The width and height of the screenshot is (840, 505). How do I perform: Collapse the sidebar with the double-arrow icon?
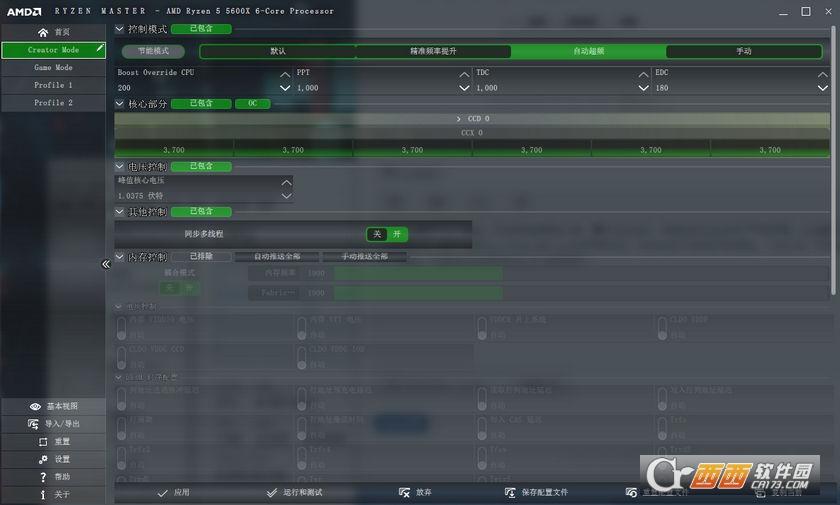click(106, 264)
